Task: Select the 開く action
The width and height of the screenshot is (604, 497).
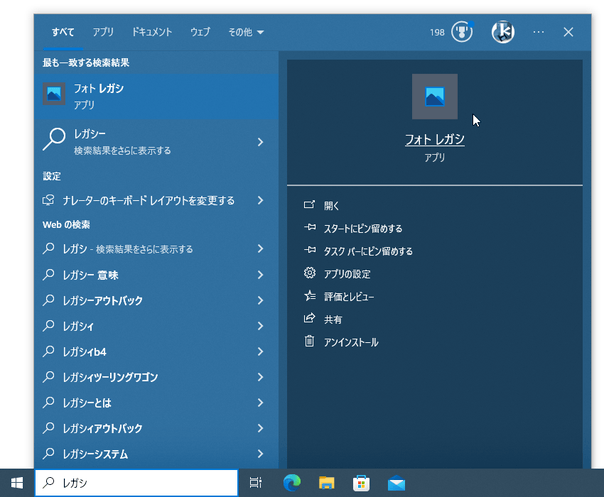Action: tap(331, 206)
